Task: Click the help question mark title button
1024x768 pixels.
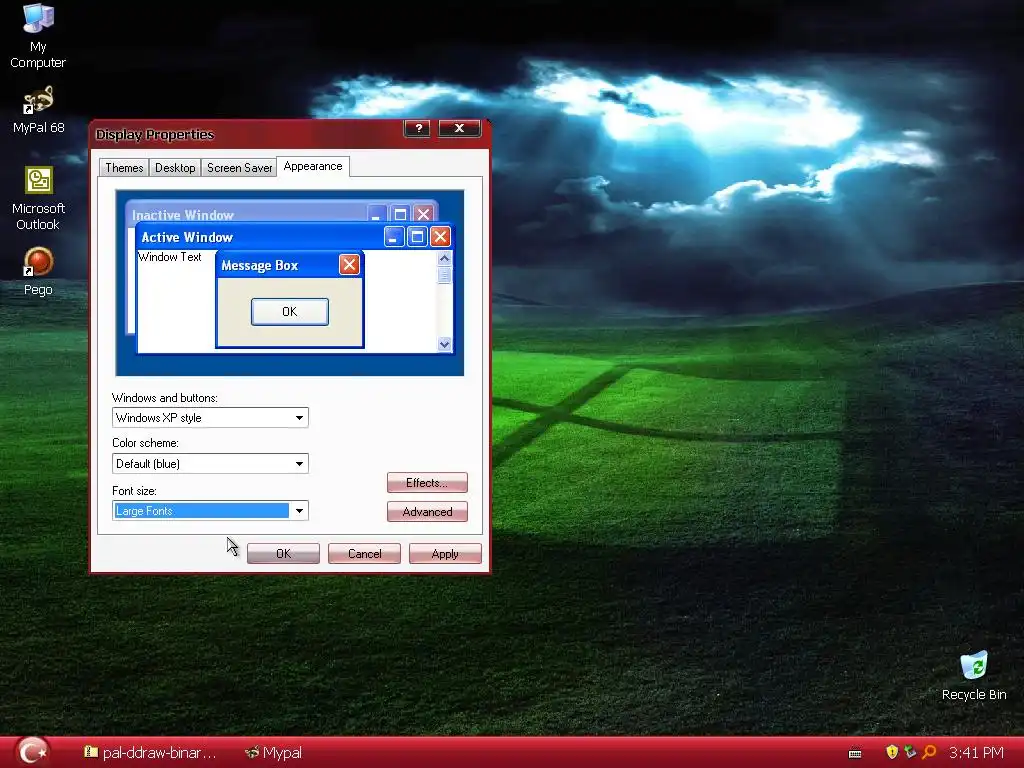Action: click(417, 128)
